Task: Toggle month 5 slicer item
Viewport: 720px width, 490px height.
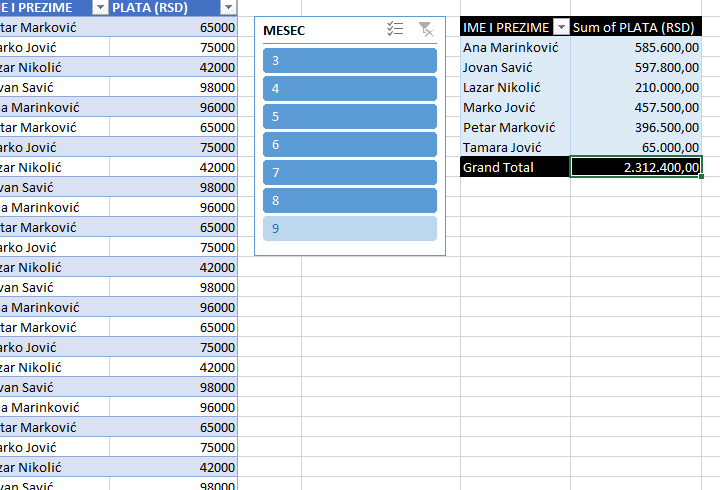Action: (x=350, y=117)
